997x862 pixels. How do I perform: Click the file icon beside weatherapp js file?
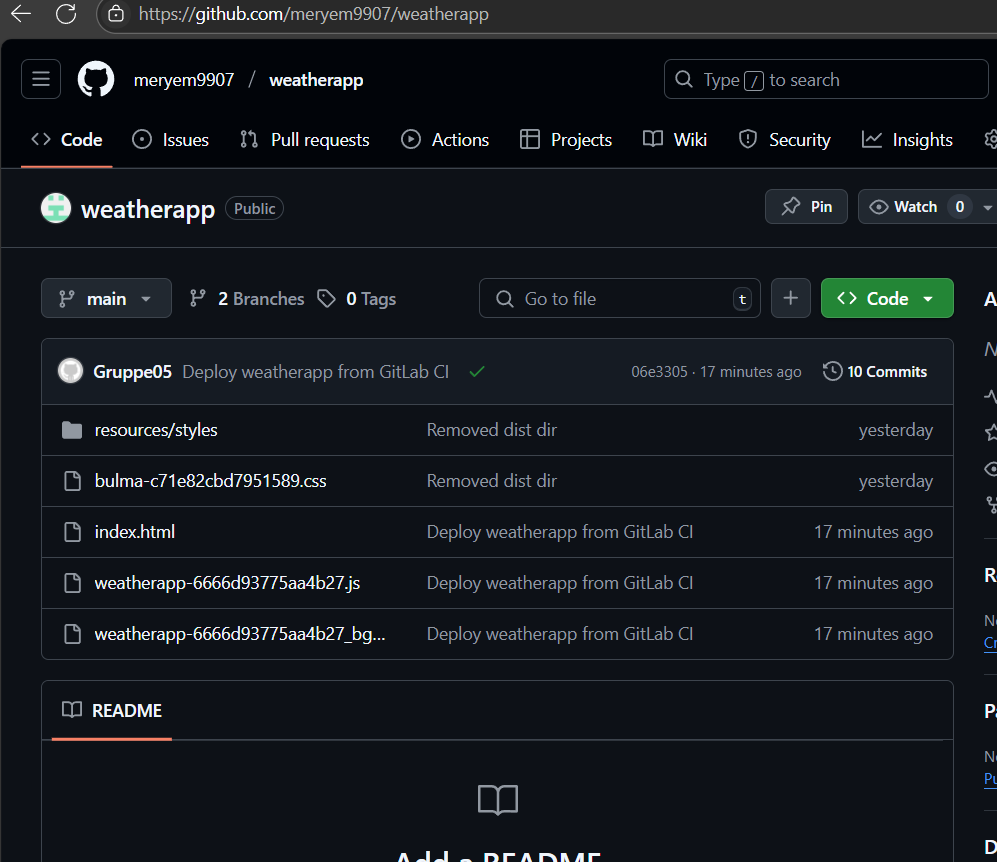72,583
